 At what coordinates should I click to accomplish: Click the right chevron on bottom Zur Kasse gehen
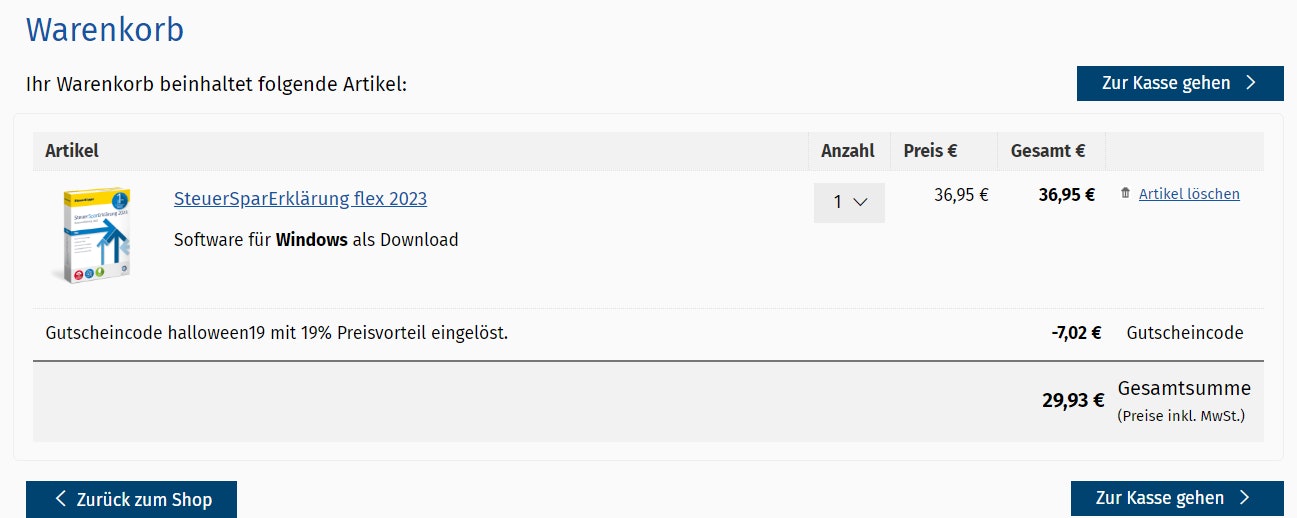pyautogui.click(x=1245, y=498)
